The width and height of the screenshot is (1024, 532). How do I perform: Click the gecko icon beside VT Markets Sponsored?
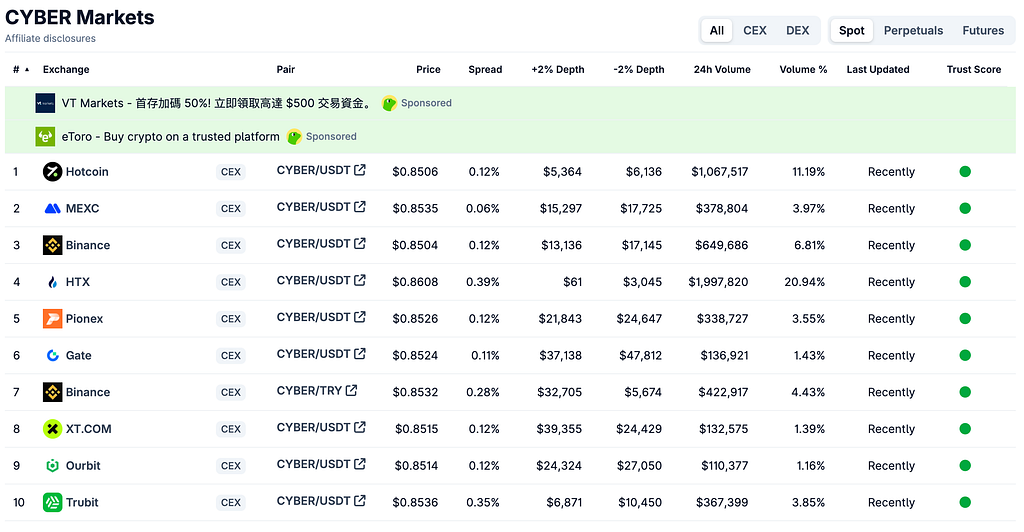[389, 103]
